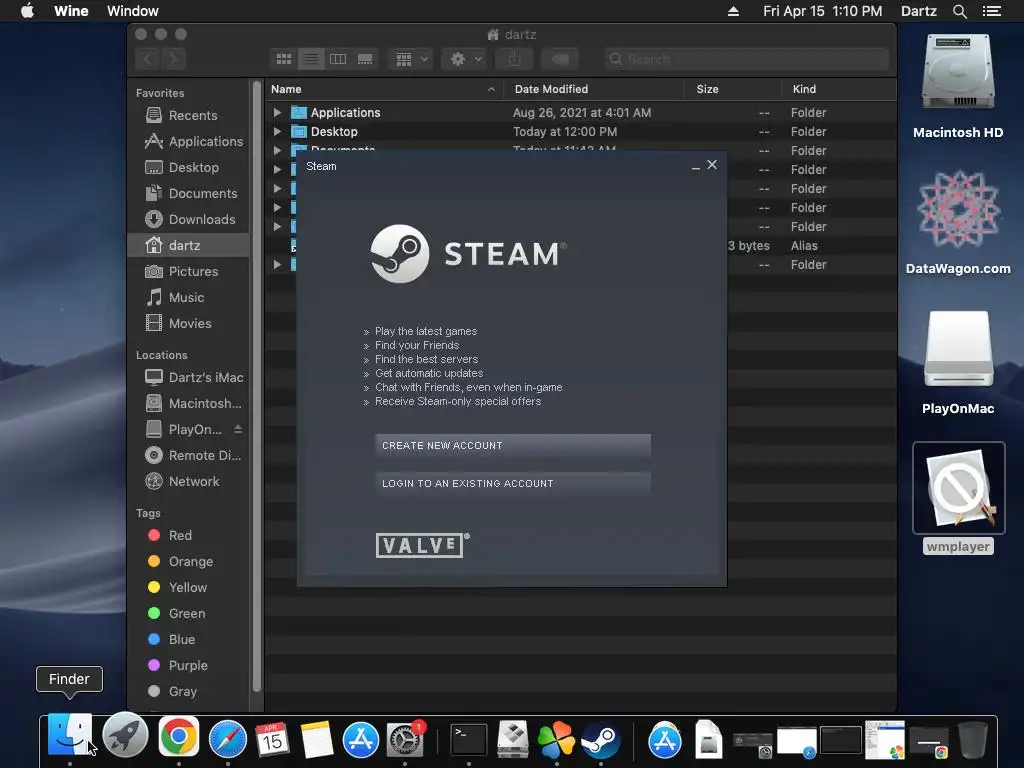Eject the PlayOnMac volume in sidebar
Screen dimensions: 1024x768
click(x=238, y=429)
